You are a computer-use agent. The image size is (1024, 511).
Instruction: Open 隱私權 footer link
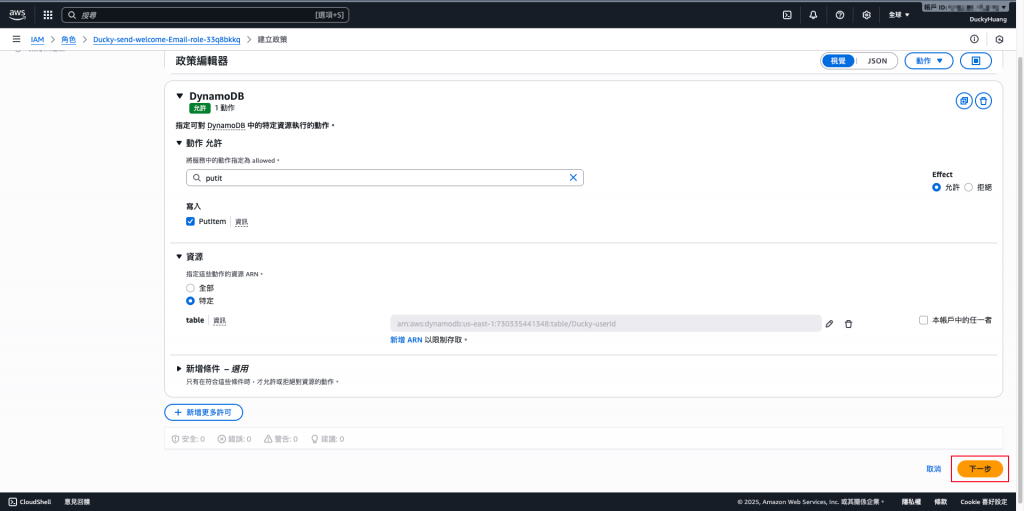[911, 502]
